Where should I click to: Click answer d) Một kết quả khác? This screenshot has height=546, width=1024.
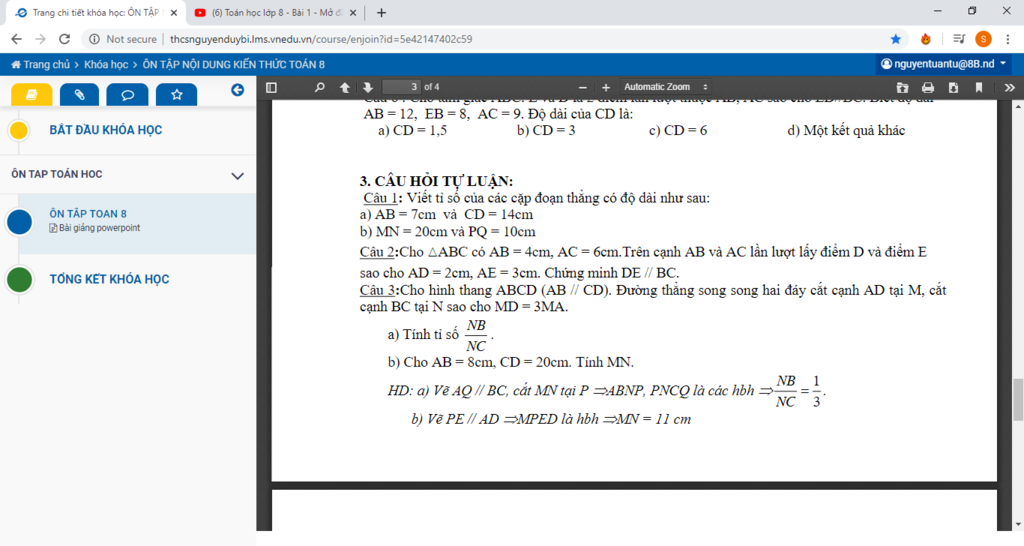[846, 131]
